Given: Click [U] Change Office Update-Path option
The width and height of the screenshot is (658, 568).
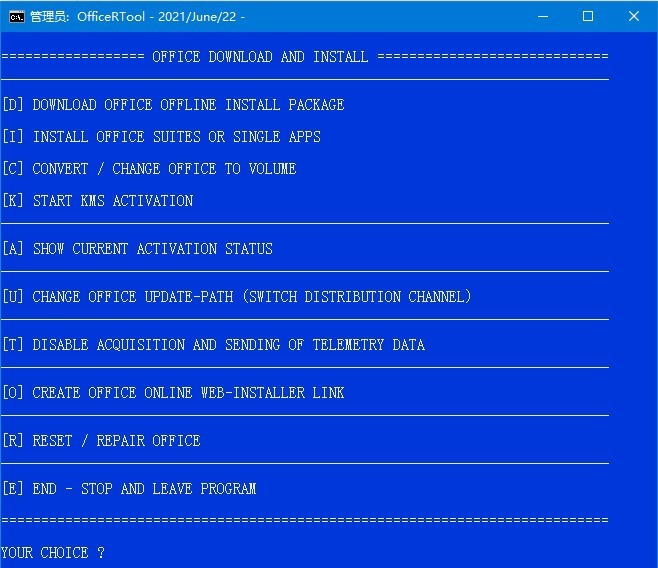Looking at the screenshot, I should (x=237, y=297).
